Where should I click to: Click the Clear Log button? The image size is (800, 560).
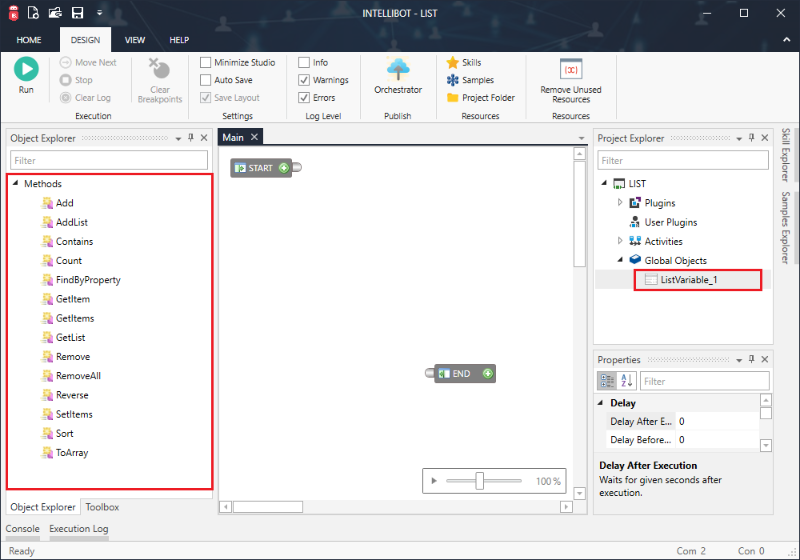(85, 97)
